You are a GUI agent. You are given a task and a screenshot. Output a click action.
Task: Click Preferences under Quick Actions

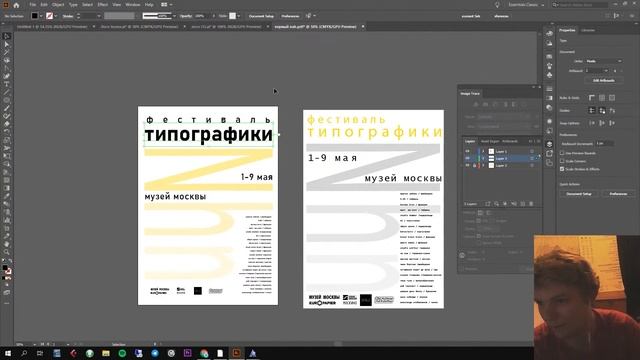pyautogui.click(x=618, y=194)
